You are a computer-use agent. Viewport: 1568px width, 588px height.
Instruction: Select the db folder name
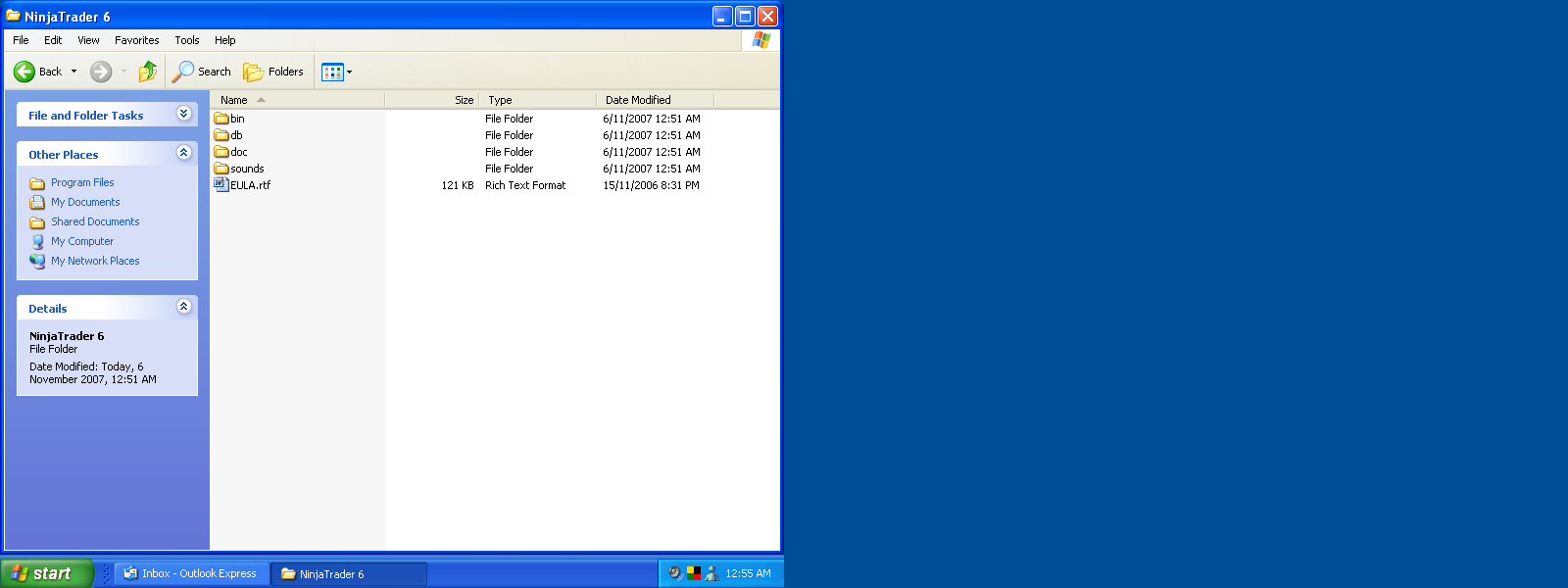point(236,135)
